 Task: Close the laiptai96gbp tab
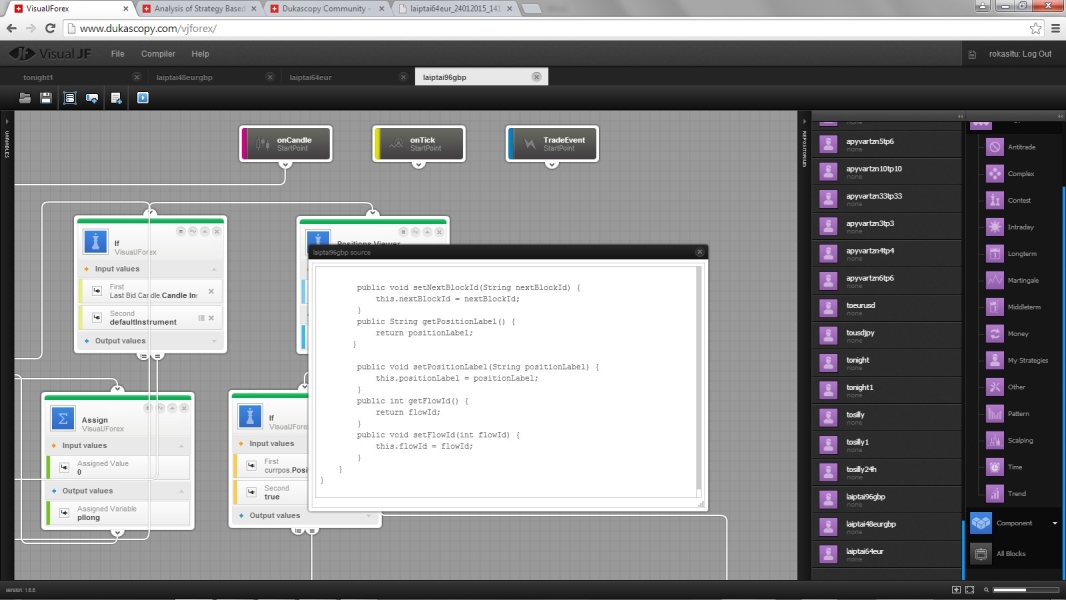click(536, 77)
